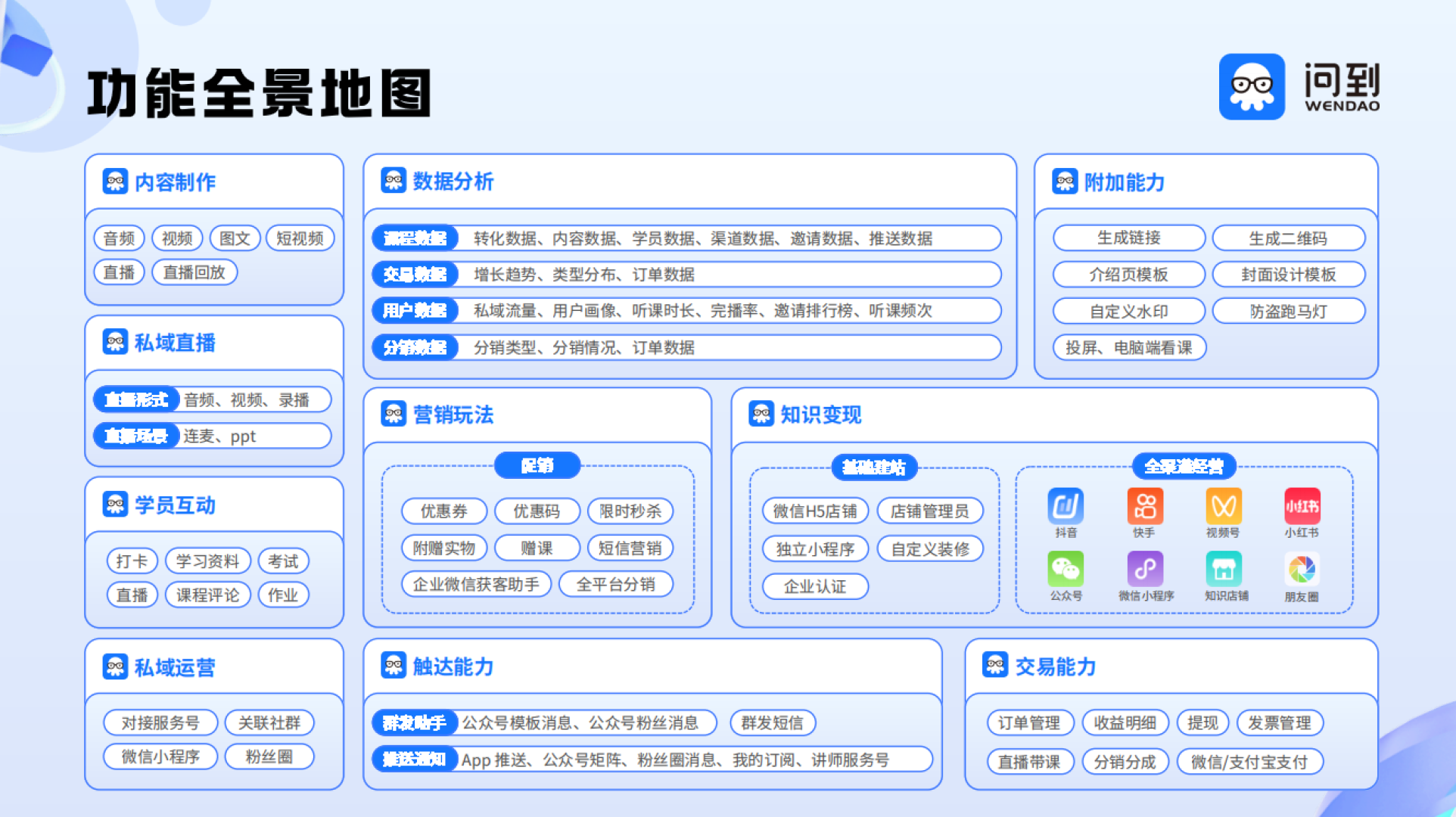
Task: Click the mascot icon beside 知识变现
Action: click(x=761, y=414)
